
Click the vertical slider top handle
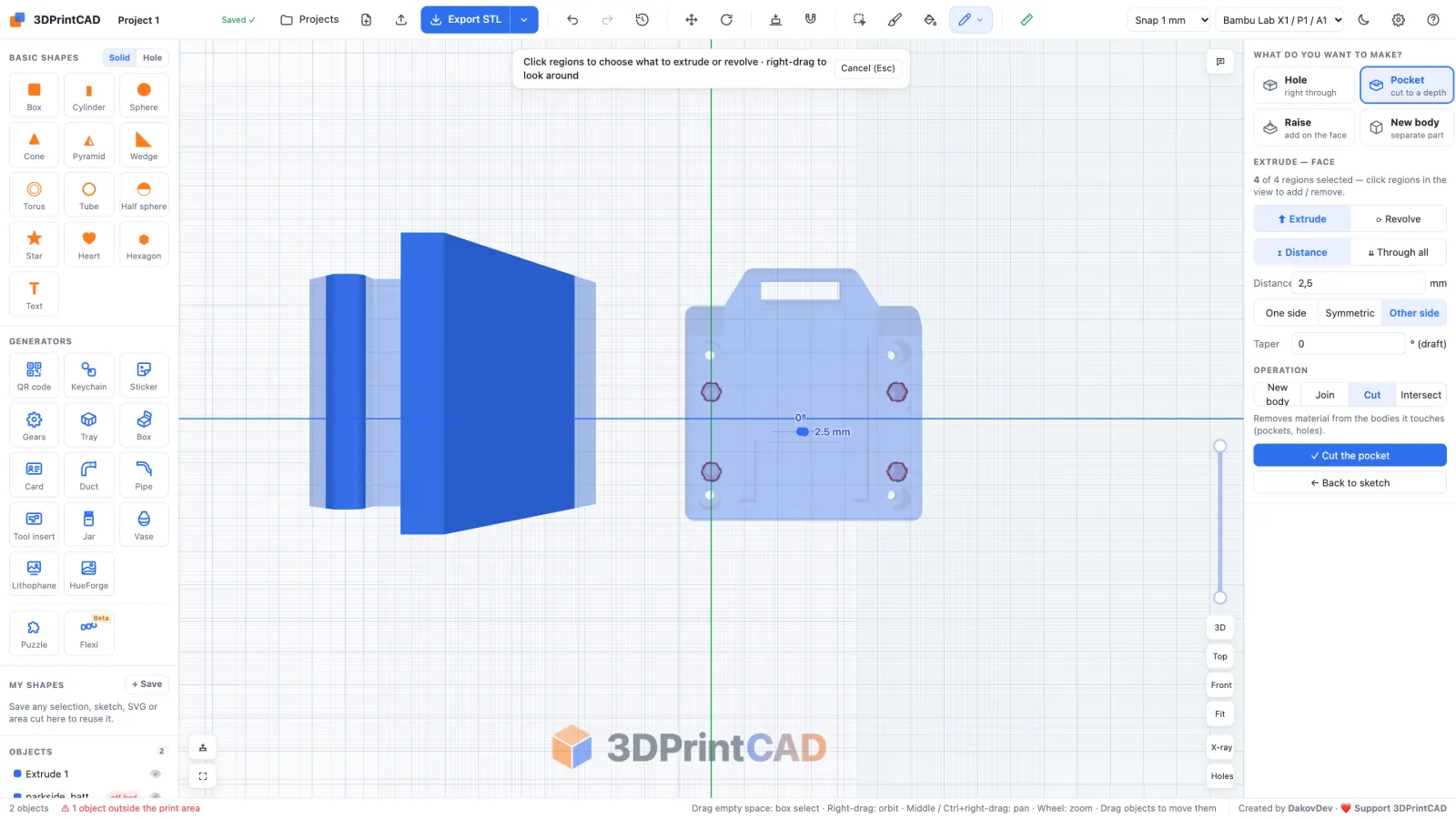1220,446
